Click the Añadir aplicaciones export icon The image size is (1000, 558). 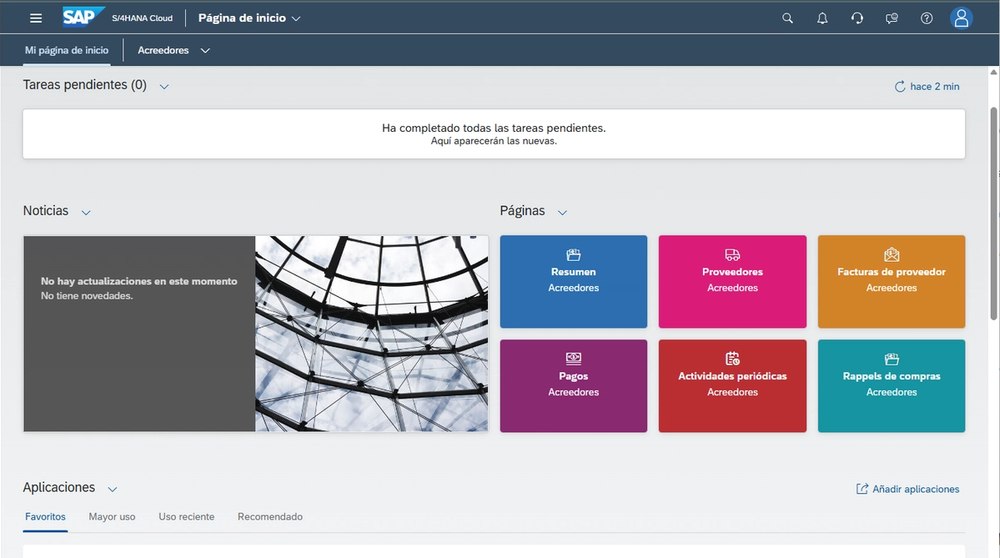862,489
